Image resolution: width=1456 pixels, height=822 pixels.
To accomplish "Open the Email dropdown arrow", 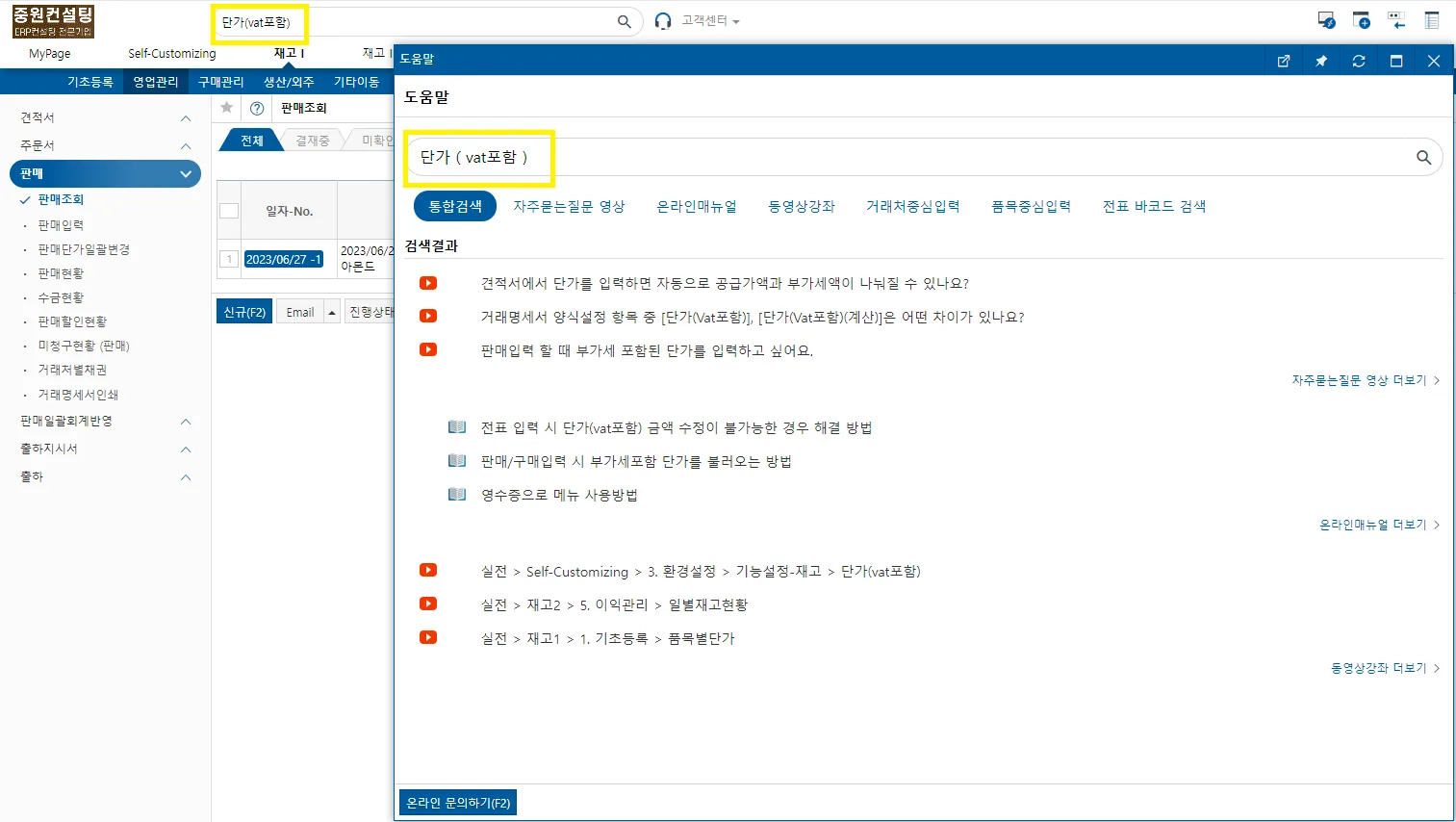I will click(332, 312).
